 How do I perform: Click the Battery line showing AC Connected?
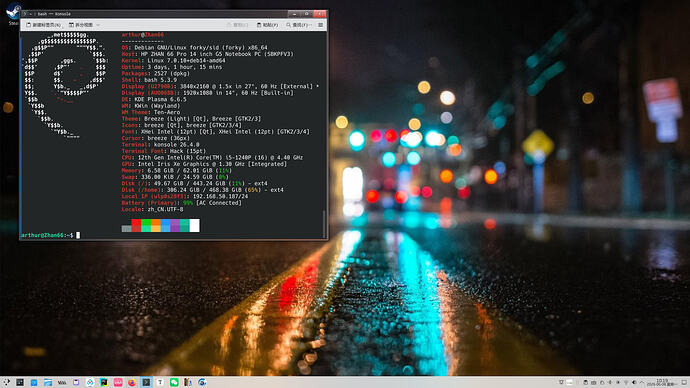coord(181,203)
